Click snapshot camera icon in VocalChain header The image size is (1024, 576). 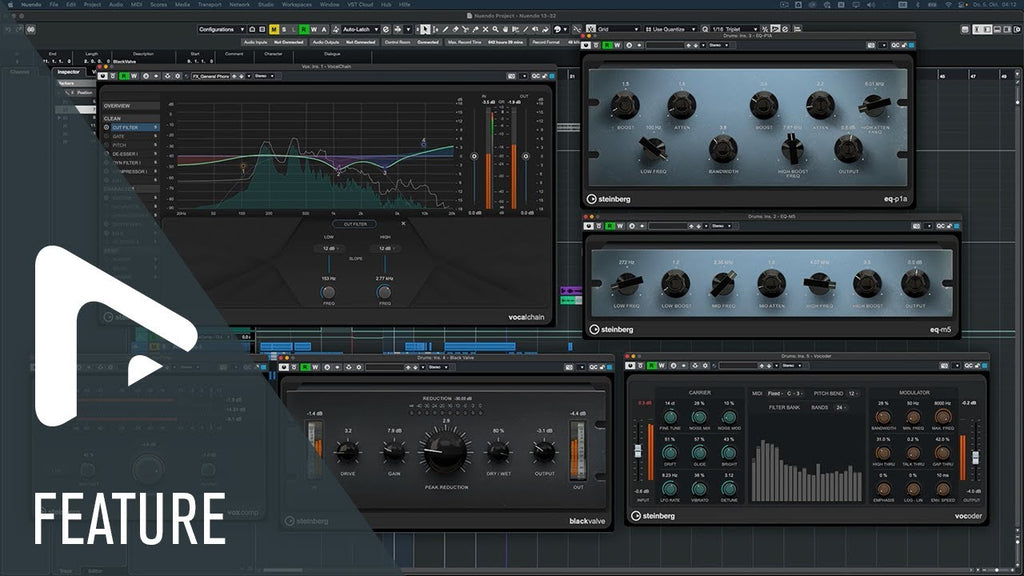(511, 76)
